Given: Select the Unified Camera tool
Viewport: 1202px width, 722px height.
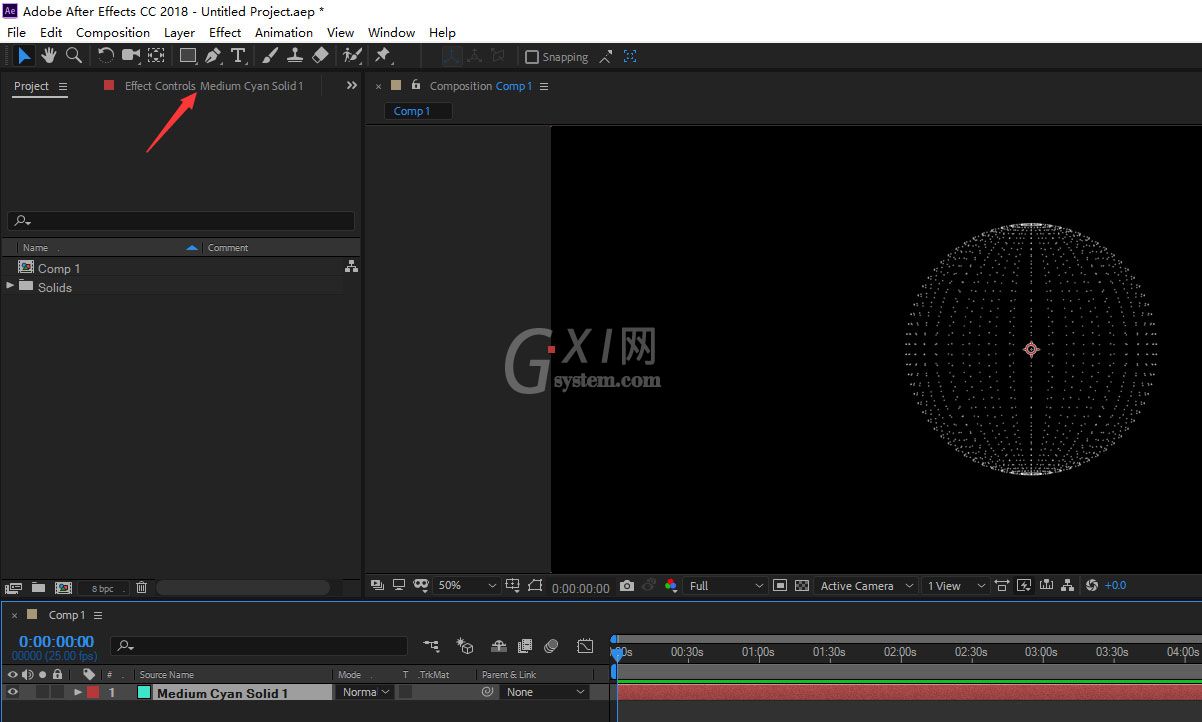Looking at the screenshot, I should [x=131, y=56].
